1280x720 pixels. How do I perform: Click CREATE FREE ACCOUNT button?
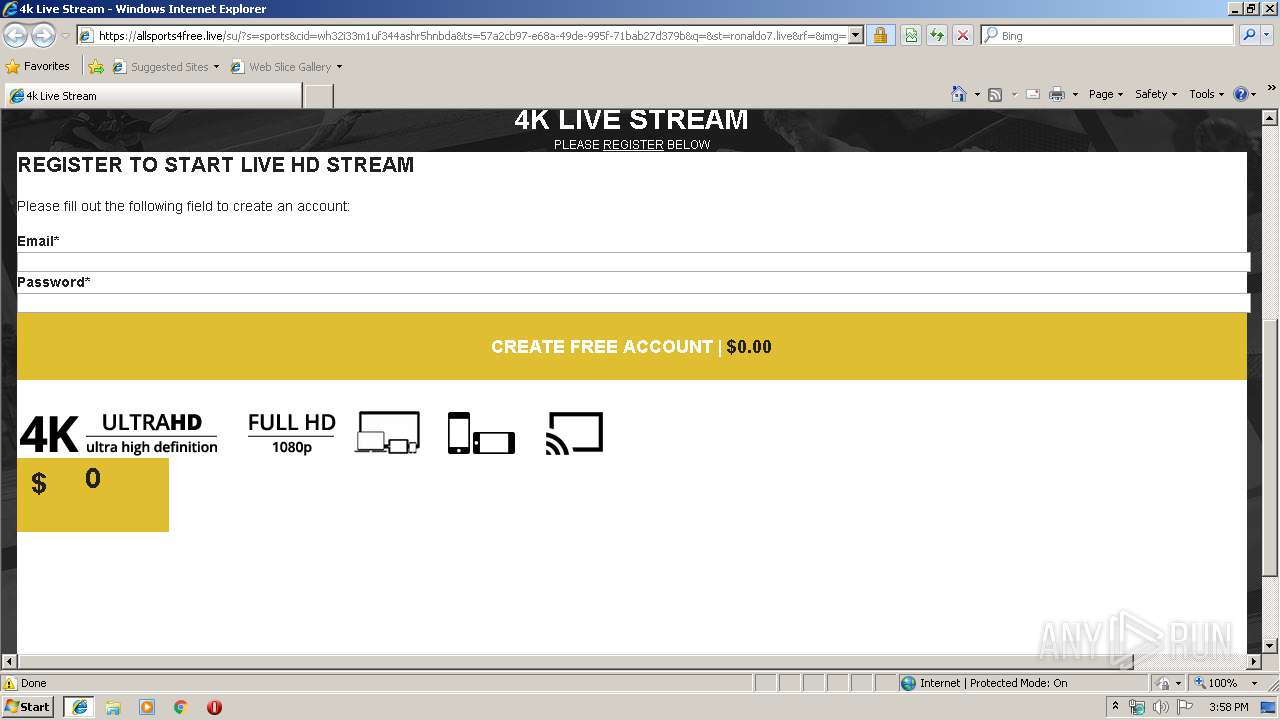632,347
